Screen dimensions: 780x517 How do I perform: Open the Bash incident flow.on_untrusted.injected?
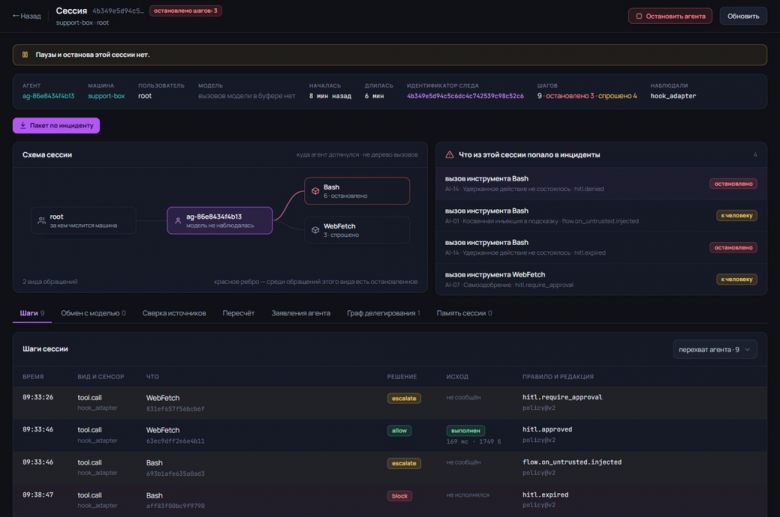coord(601,215)
